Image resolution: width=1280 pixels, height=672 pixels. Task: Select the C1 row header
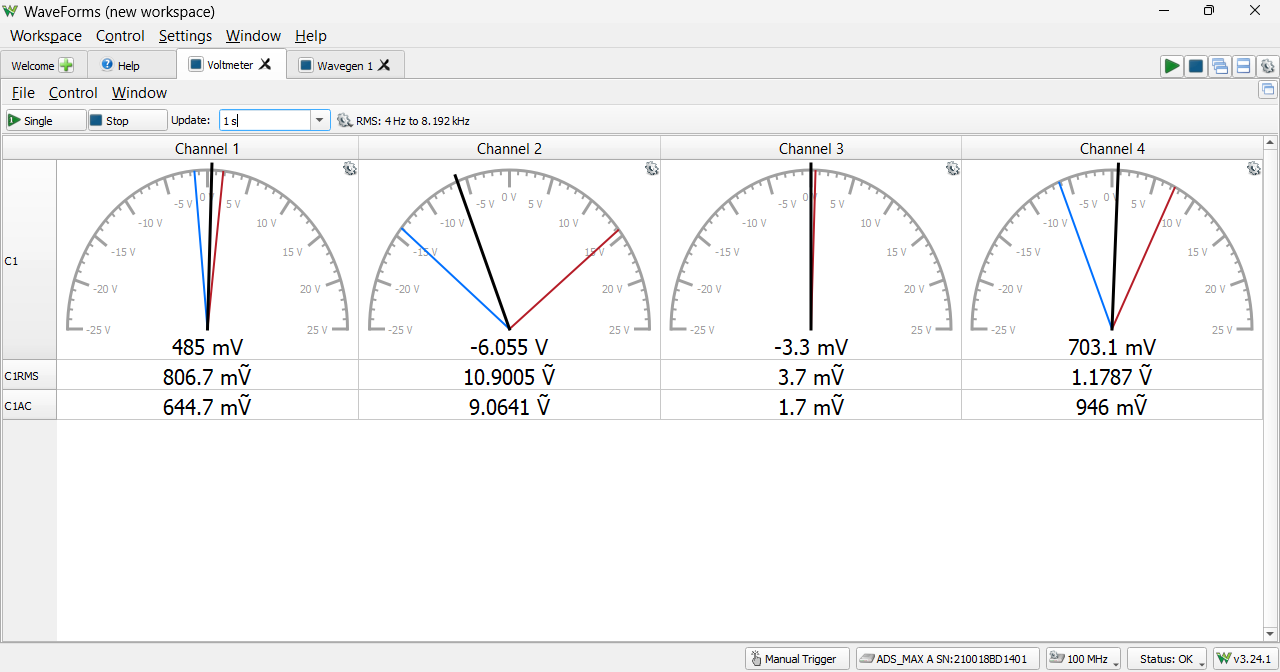click(29, 260)
